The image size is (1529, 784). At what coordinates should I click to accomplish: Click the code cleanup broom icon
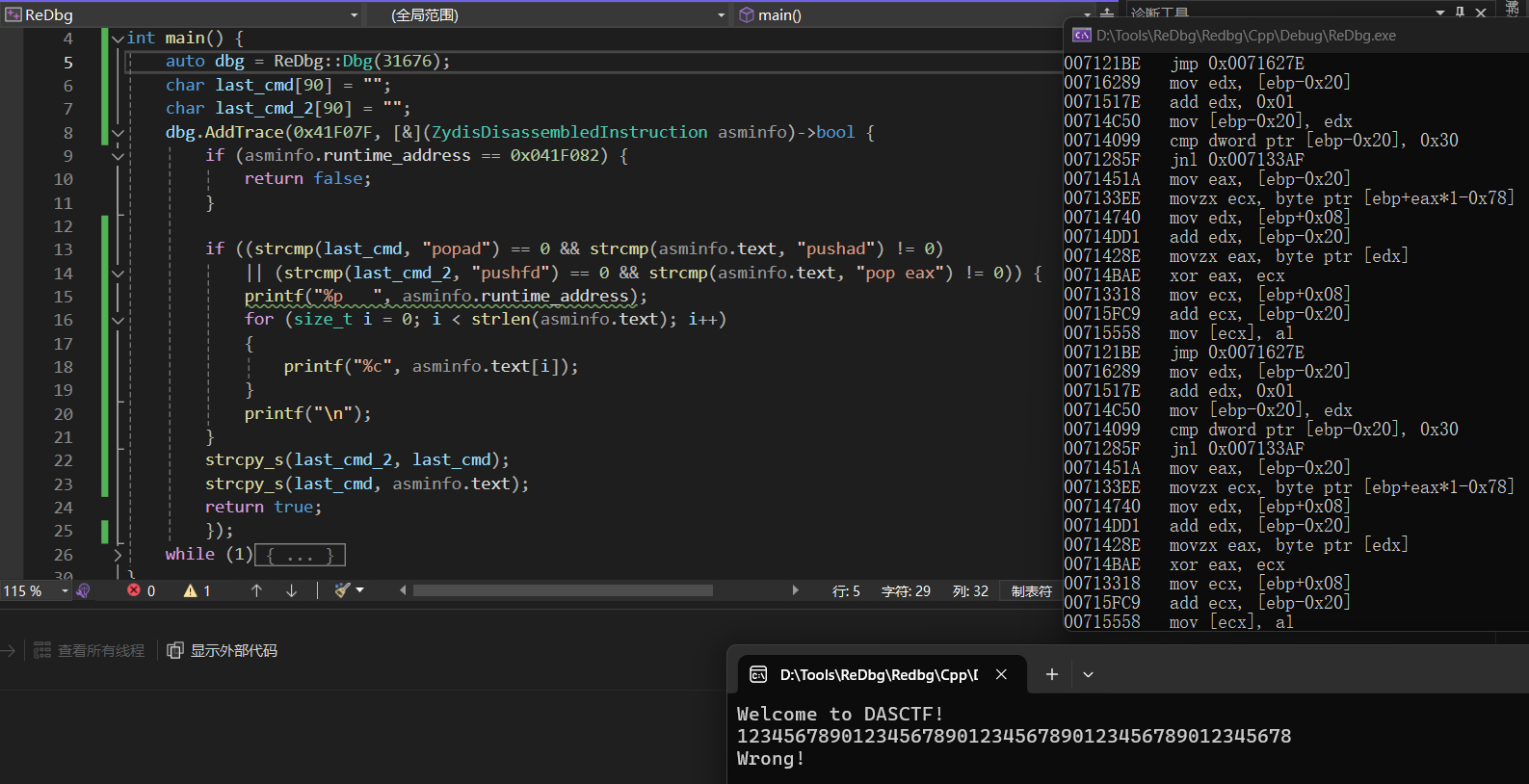click(342, 590)
